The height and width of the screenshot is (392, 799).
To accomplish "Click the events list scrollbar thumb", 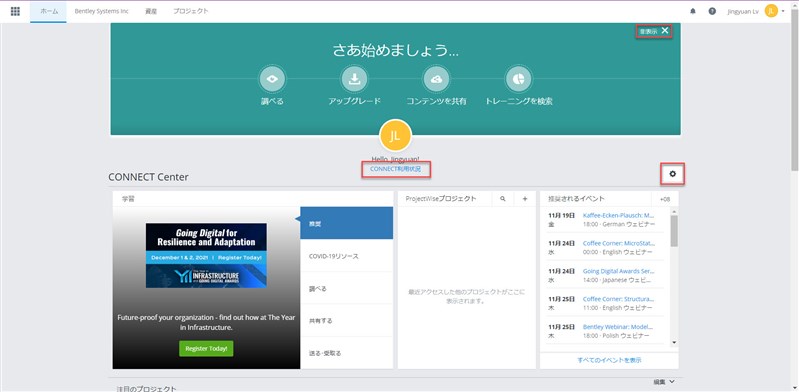I will click(674, 230).
